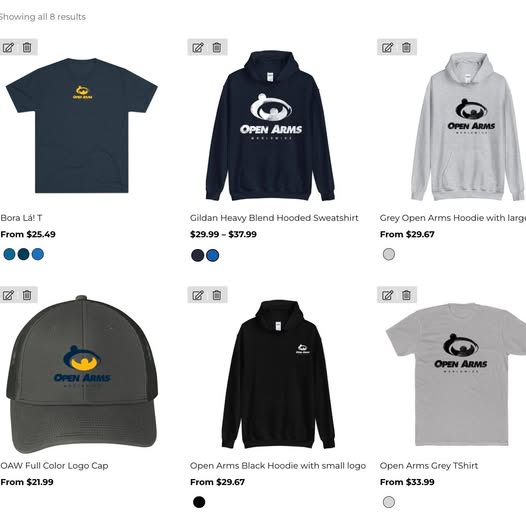Viewport: 526px width, 526px height.
Task: Delete the Bora Lá! T product
Action: (x=27, y=47)
